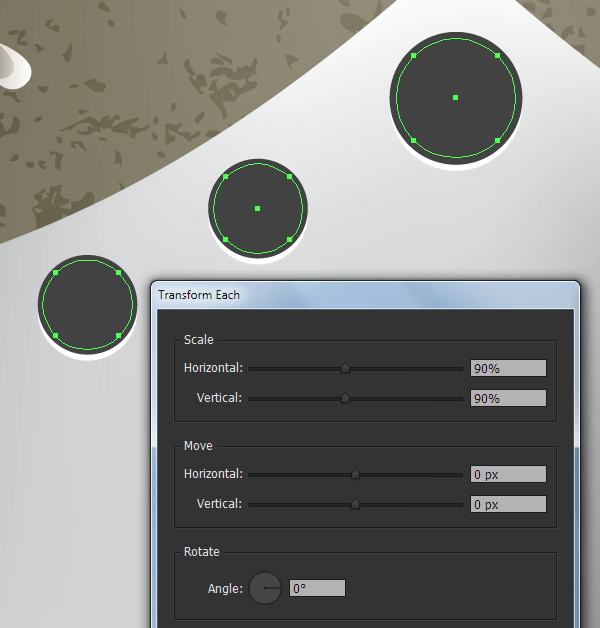Click the Rotate section label
This screenshot has height=628, width=600.
coord(201,552)
